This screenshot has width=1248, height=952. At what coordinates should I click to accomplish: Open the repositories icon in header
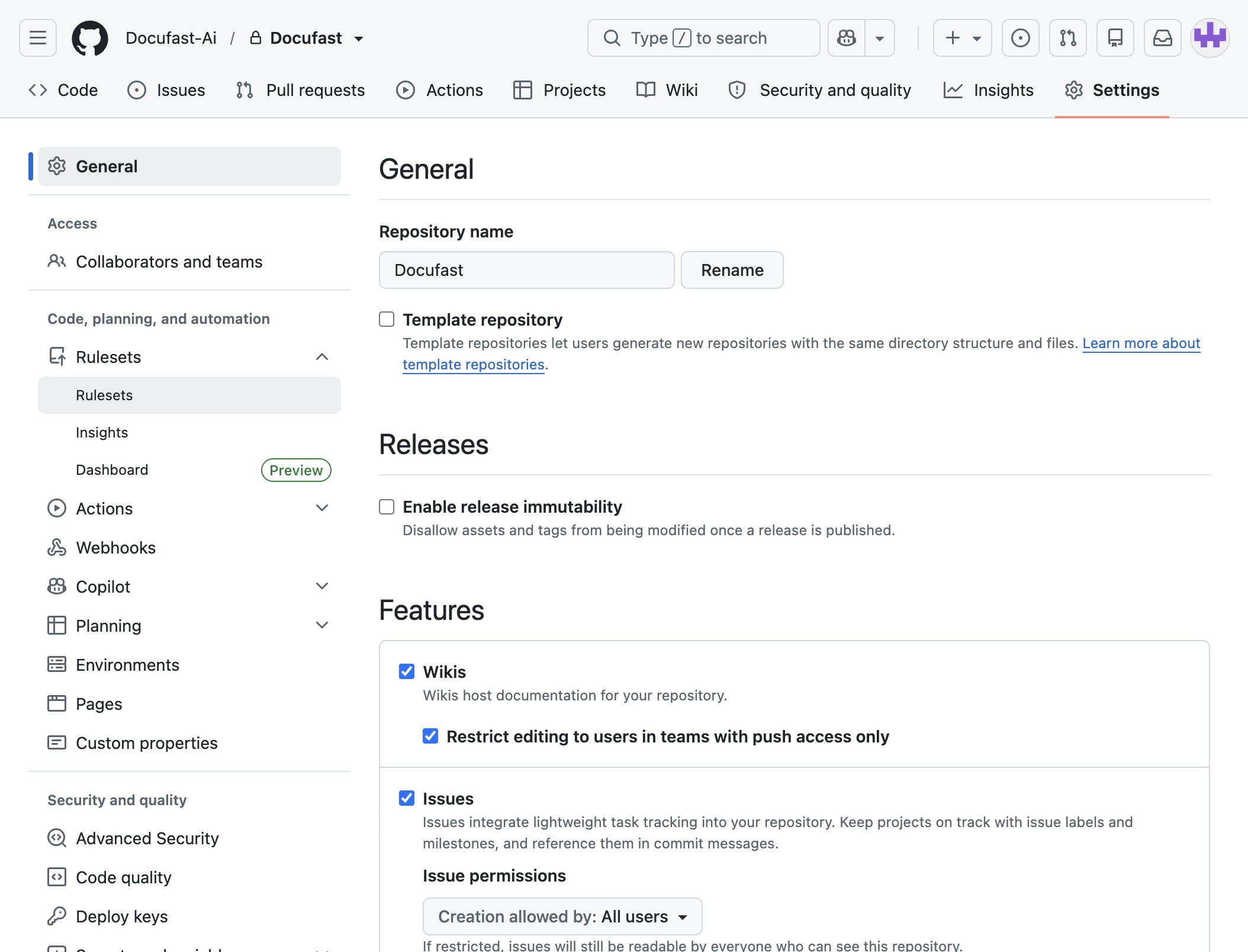[1115, 38]
